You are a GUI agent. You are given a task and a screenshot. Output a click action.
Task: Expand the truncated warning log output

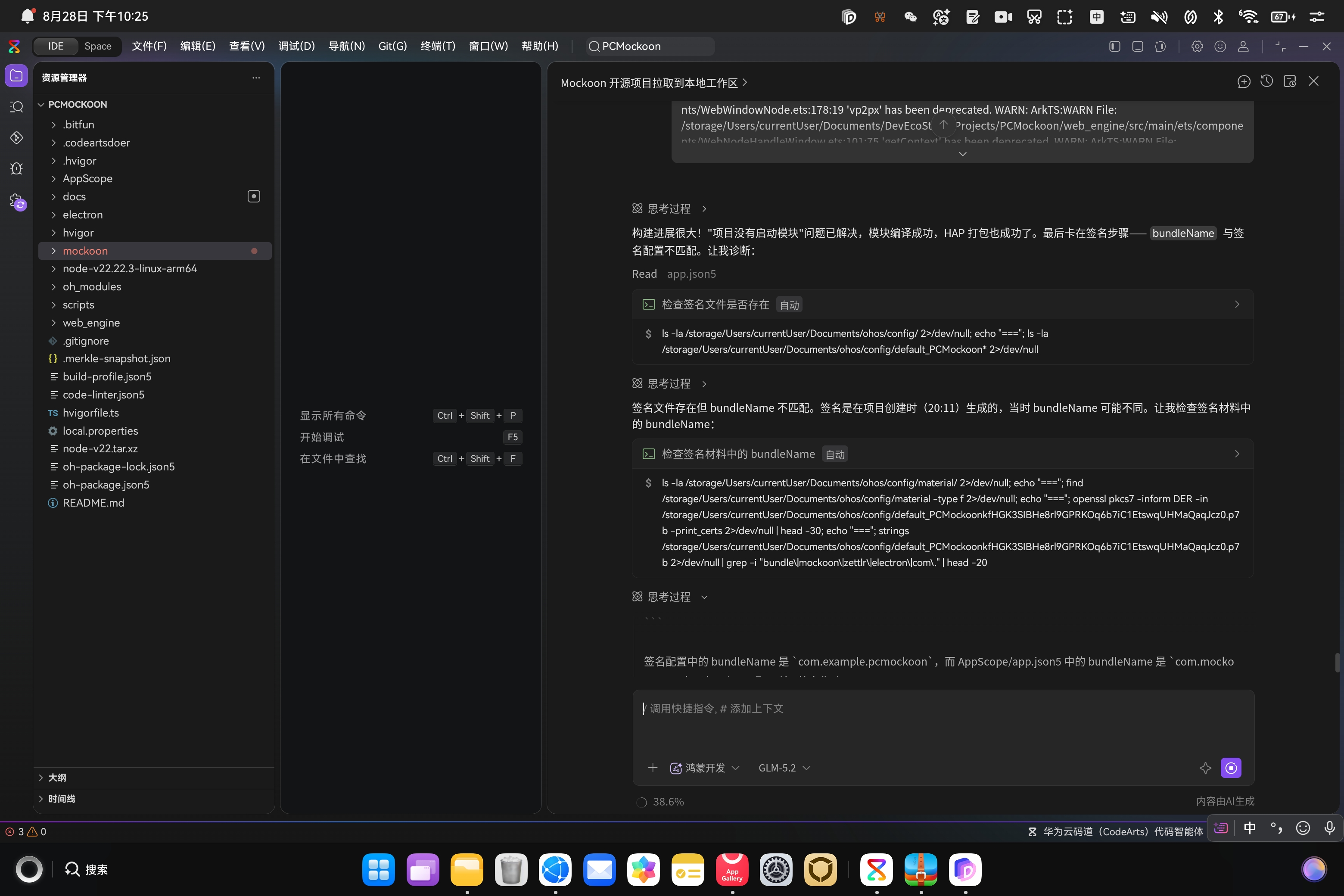pos(962,154)
